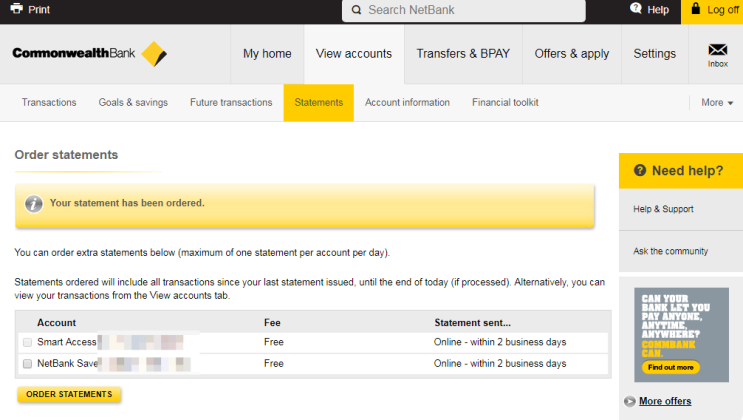The height and width of the screenshot is (420, 743).
Task: Click the Free fee in Smart Access row
Action: pyautogui.click(x=274, y=342)
